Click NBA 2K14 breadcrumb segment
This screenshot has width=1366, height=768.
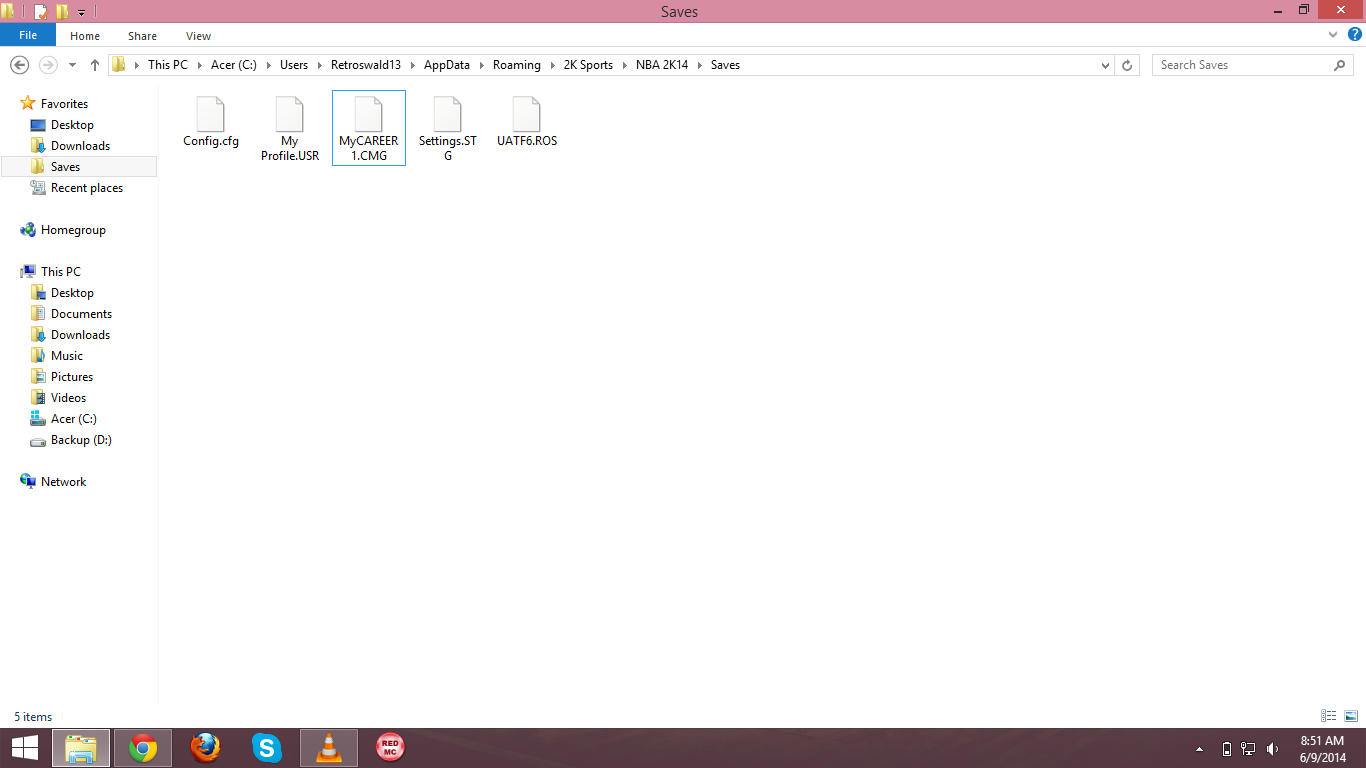click(x=662, y=65)
